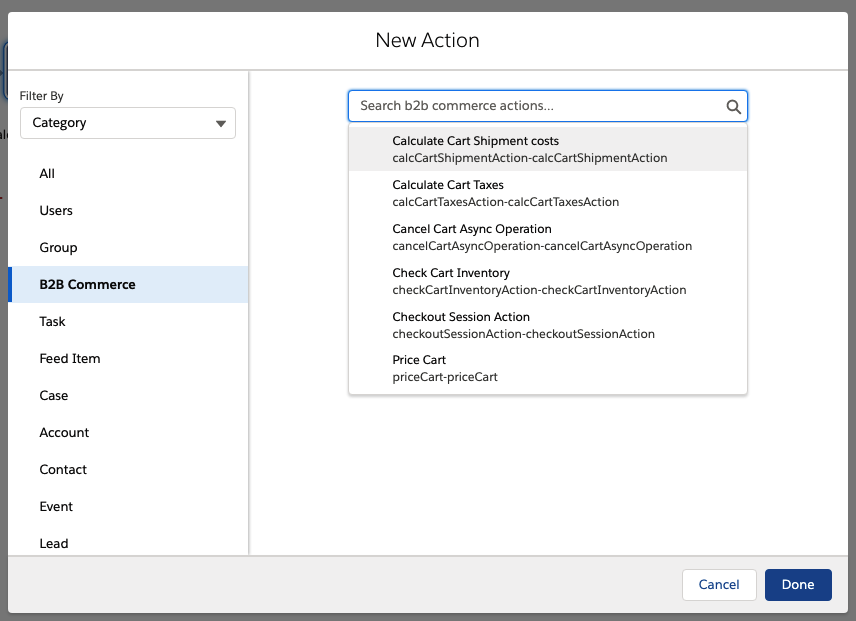Click the Done button
The image size is (856, 621).
[x=798, y=584]
